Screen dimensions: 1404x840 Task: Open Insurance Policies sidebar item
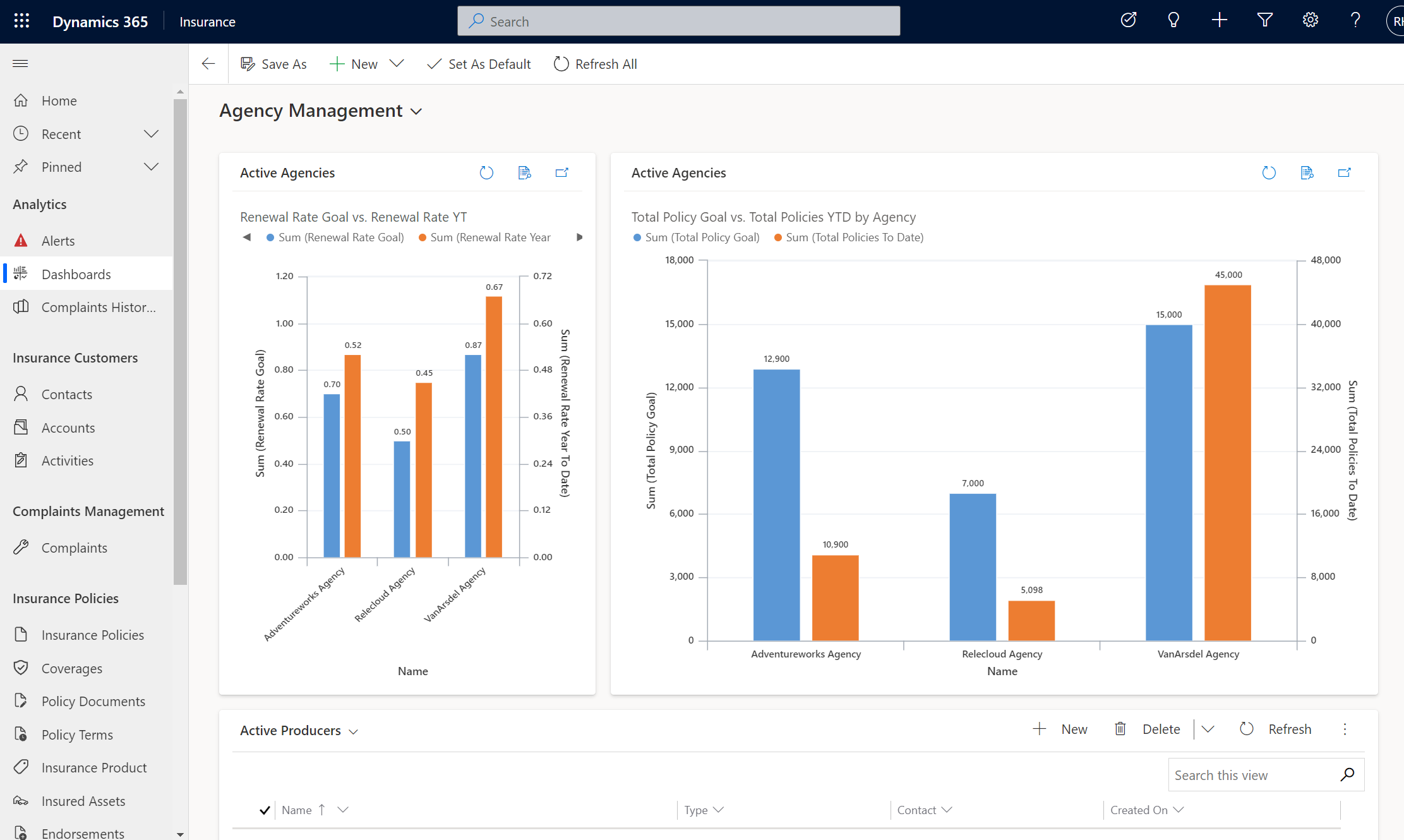[x=87, y=635]
